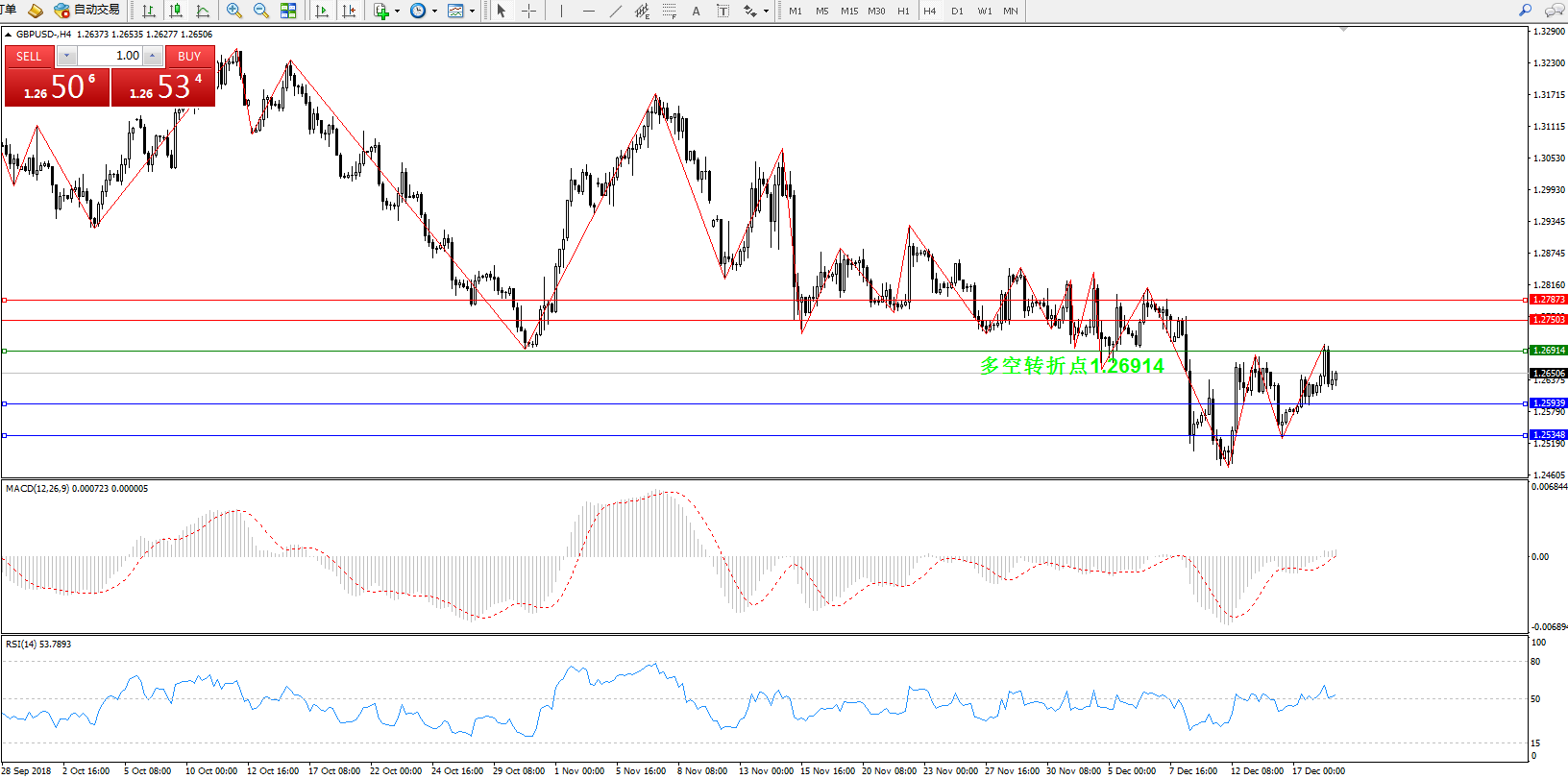Expand the periodicity clock dropdown
The height and width of the screenshot is (779, 1568).
pos(434,12)
